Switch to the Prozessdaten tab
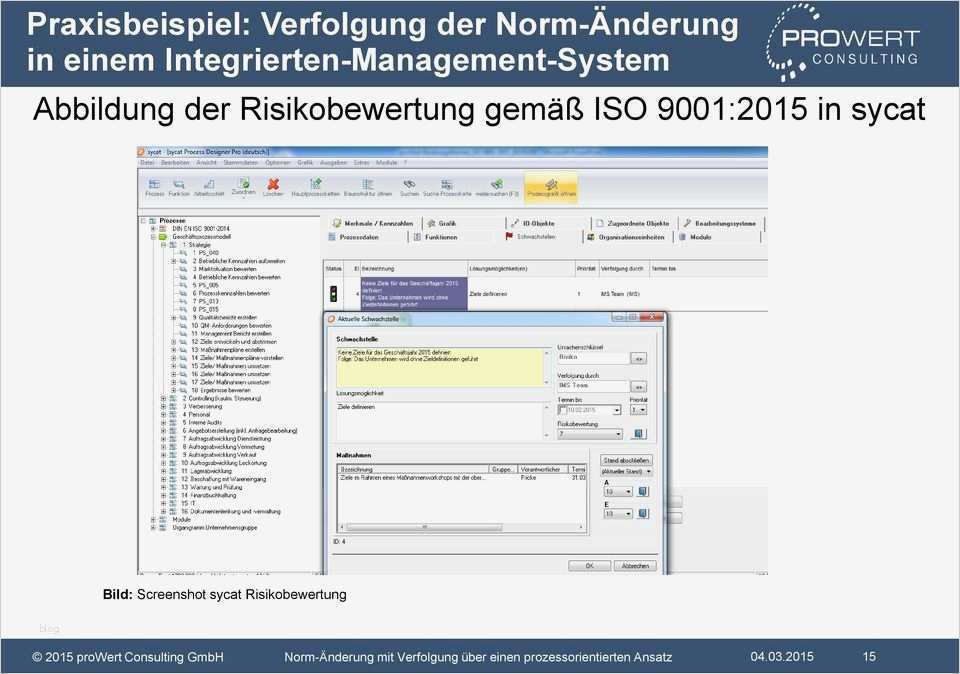Screen dimensions: 960x674 tap(354, 237)
